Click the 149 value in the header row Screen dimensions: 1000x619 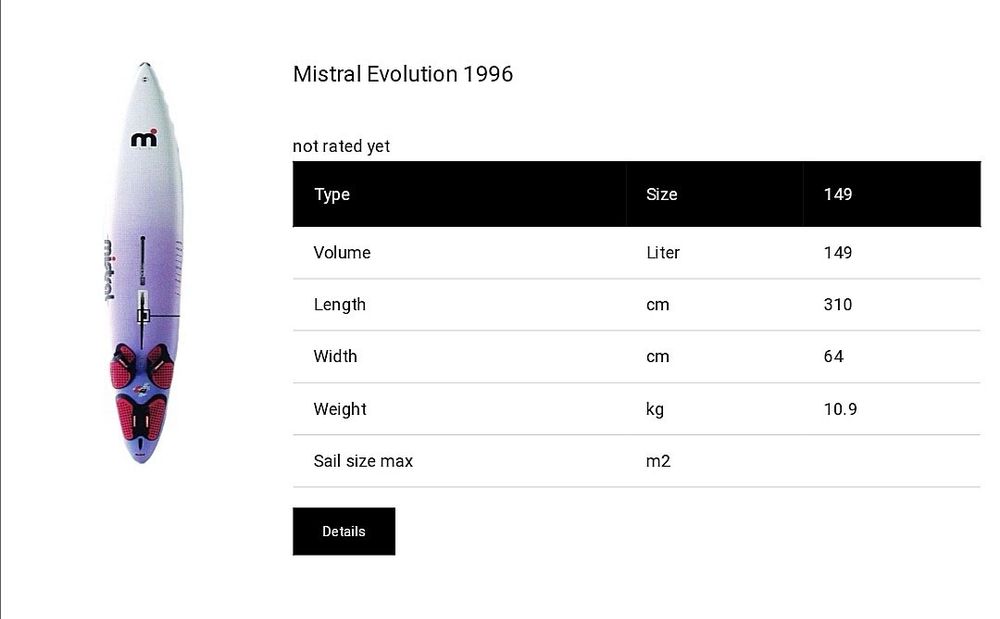point(837,194)
